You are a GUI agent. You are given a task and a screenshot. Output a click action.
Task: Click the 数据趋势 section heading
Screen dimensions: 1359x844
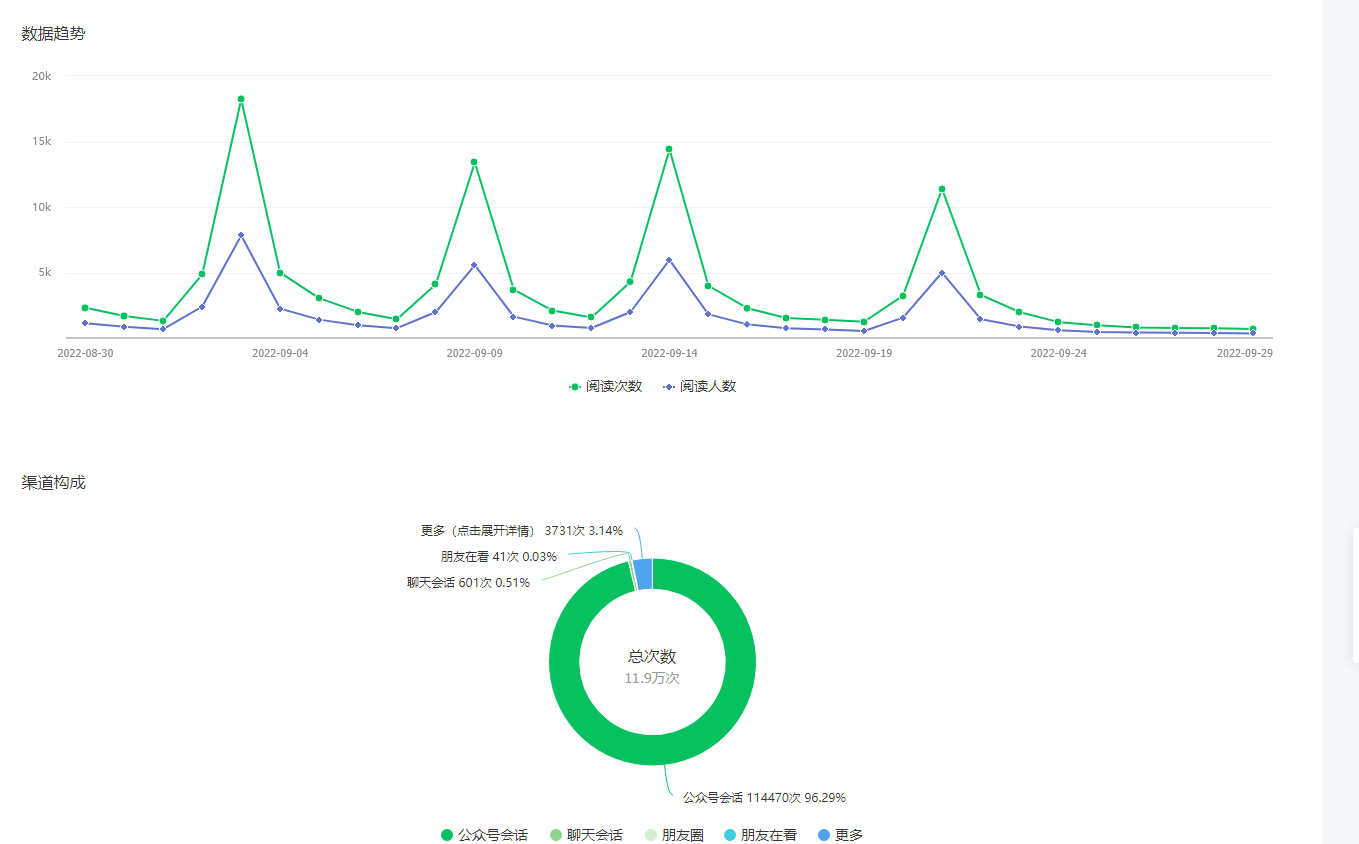(x=54, y=34)
